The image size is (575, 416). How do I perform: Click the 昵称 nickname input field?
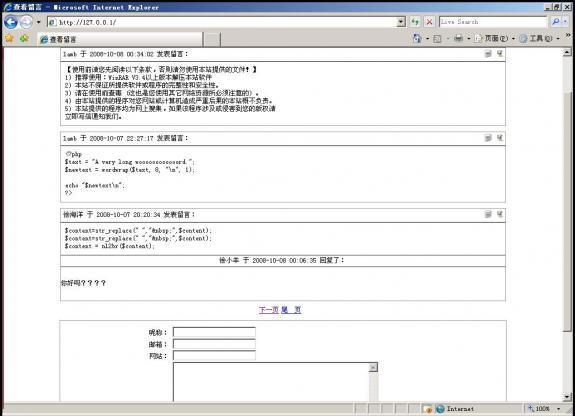point(214,332)
